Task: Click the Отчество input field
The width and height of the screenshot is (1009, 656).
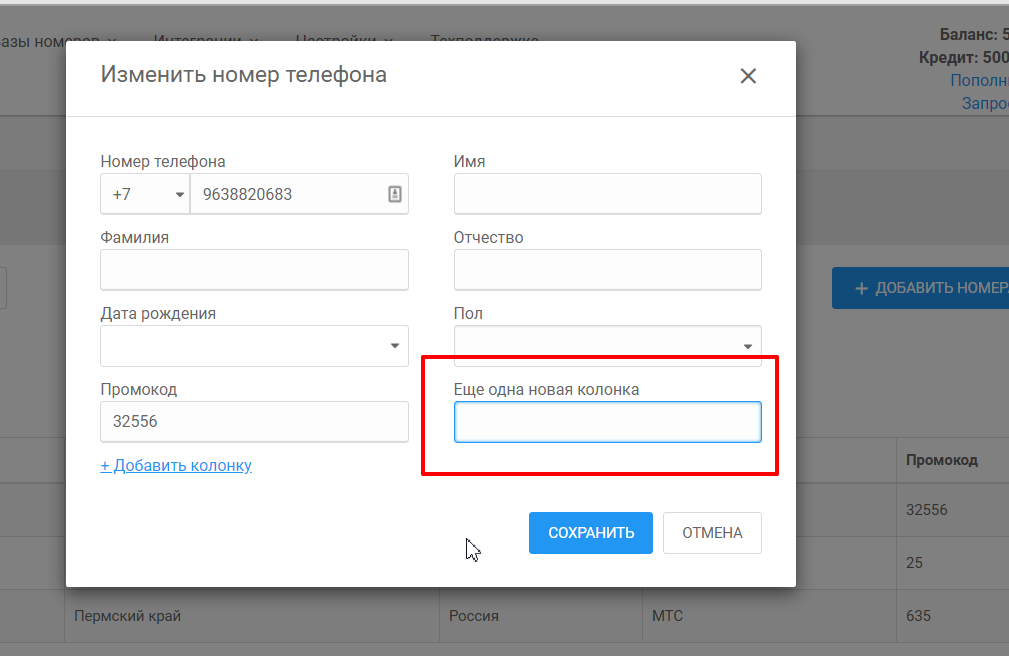Action: click(x=607, y=270)
